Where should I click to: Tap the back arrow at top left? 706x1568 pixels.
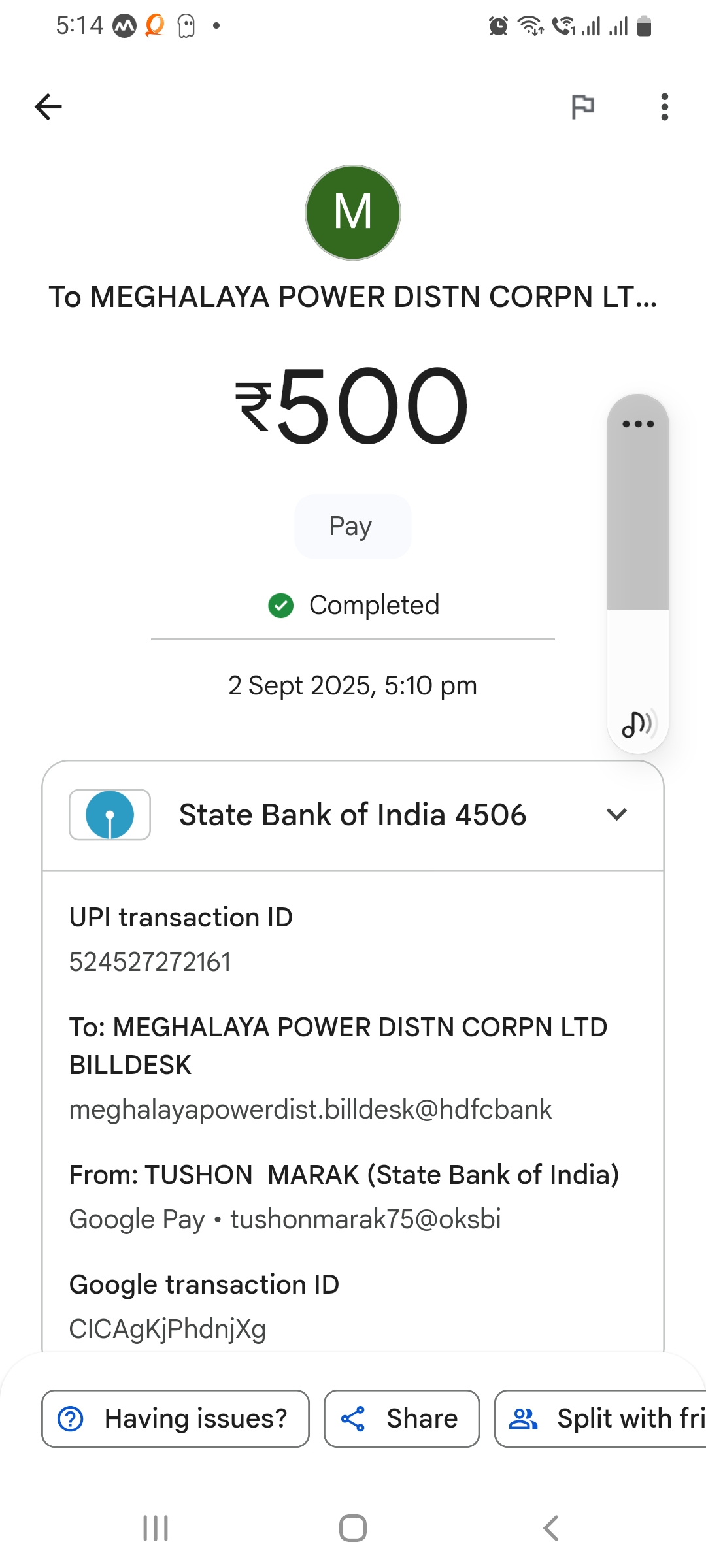(48, 107)
